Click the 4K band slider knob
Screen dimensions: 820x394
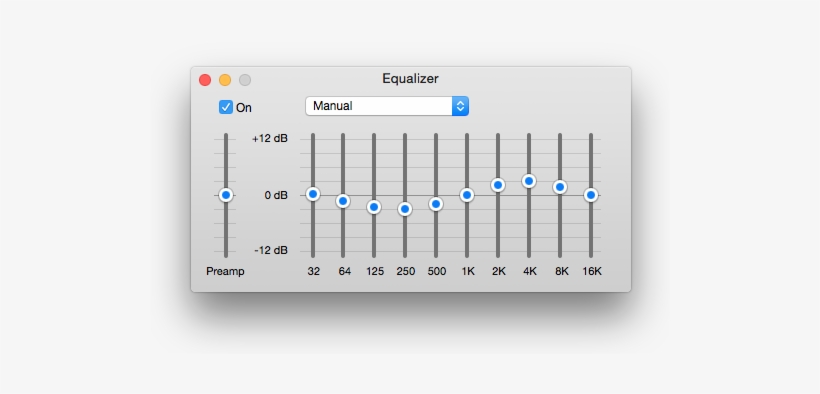coord(529,181)
